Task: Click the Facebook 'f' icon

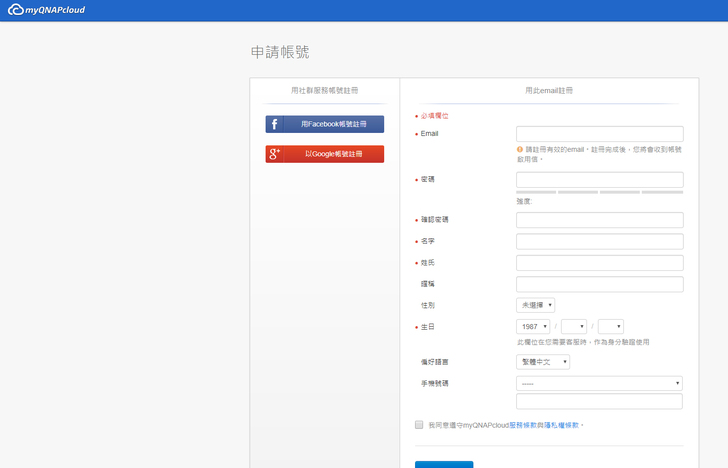Action: (274, 125)
